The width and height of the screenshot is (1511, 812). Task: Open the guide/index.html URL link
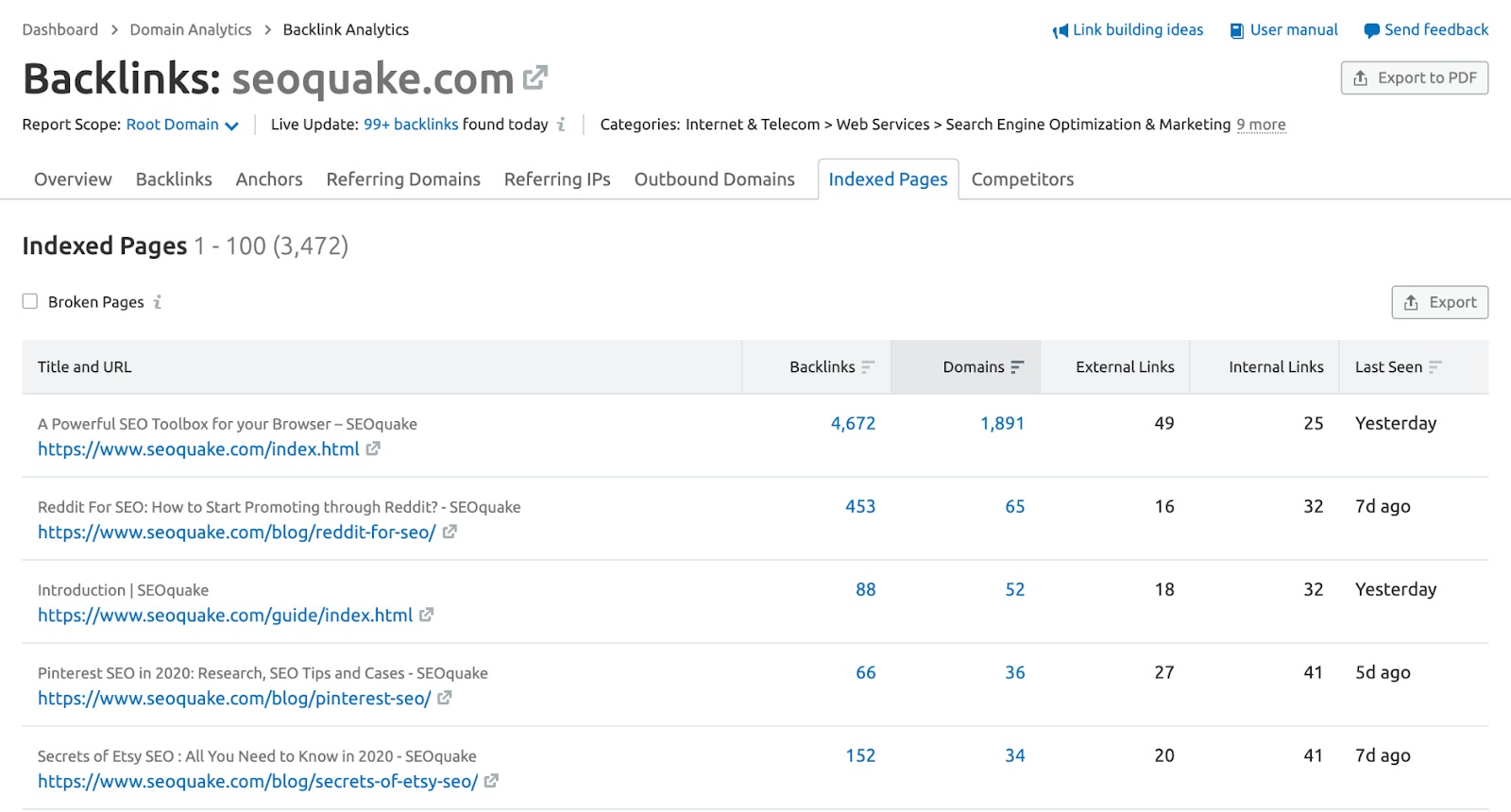coord(226,616)
